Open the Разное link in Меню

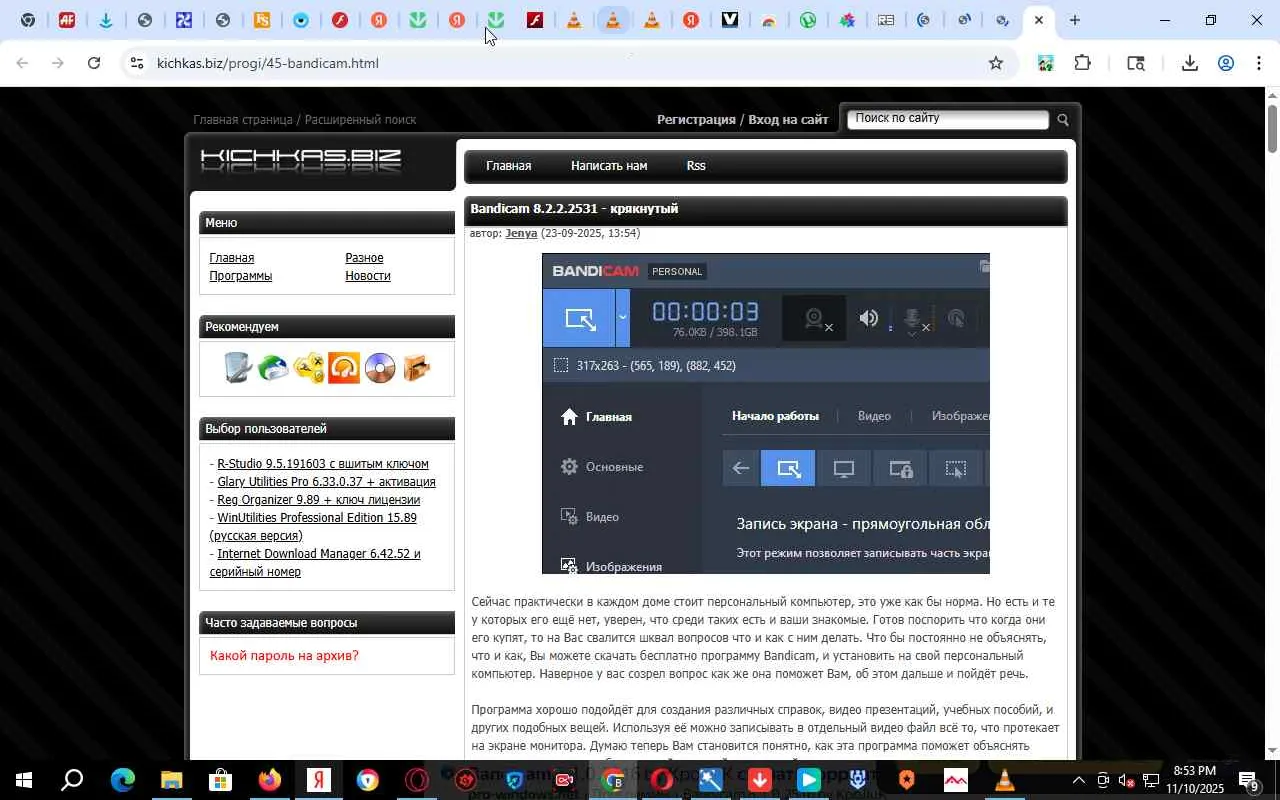364,258
